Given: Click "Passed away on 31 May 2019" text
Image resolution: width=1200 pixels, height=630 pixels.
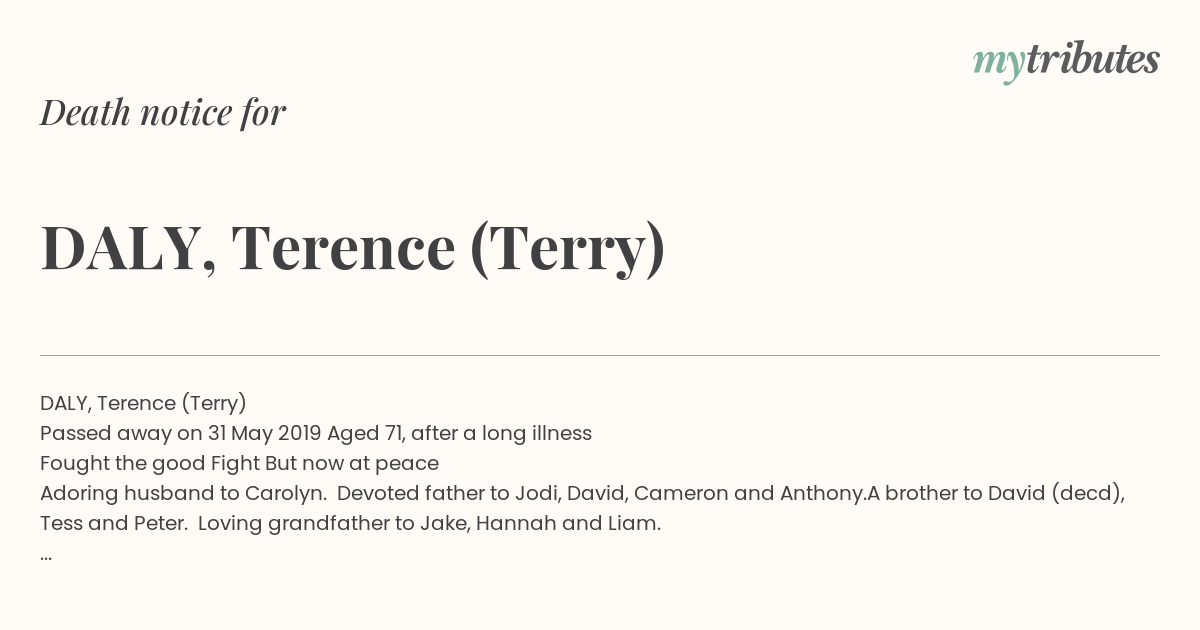Looking at the screenshot, I should pos(181,433).
